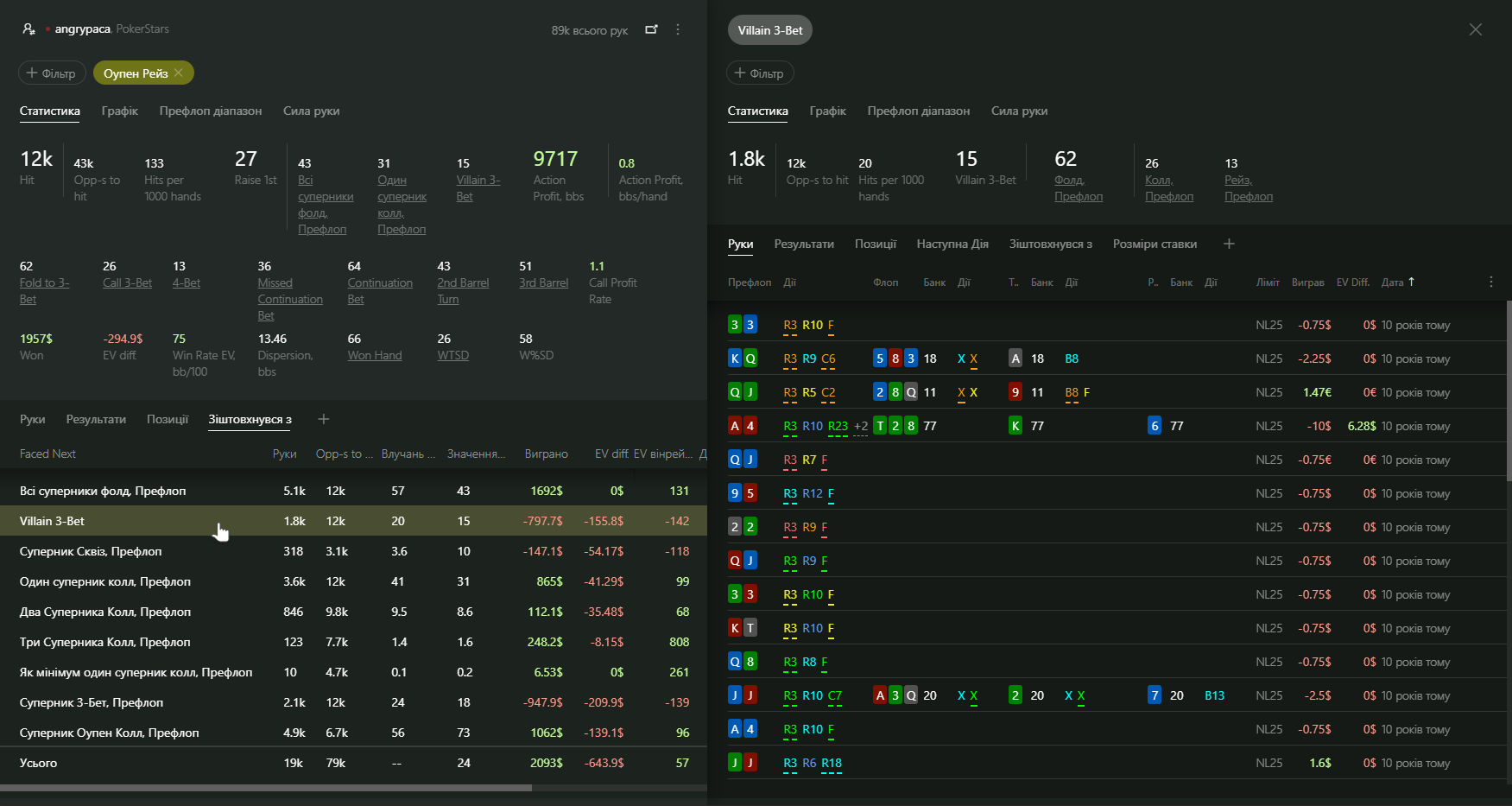
Task: Open the pop-out window icon
Action: pos(651,29)
